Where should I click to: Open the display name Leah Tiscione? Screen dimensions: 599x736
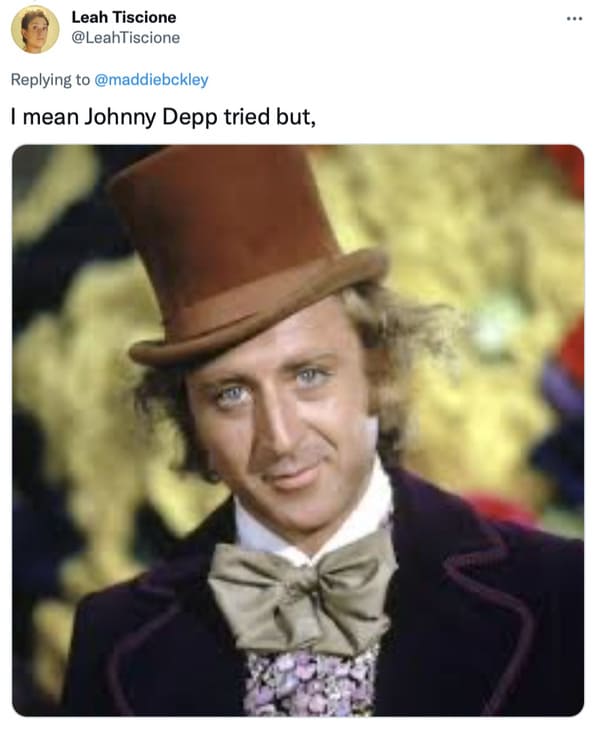(123, 17)
